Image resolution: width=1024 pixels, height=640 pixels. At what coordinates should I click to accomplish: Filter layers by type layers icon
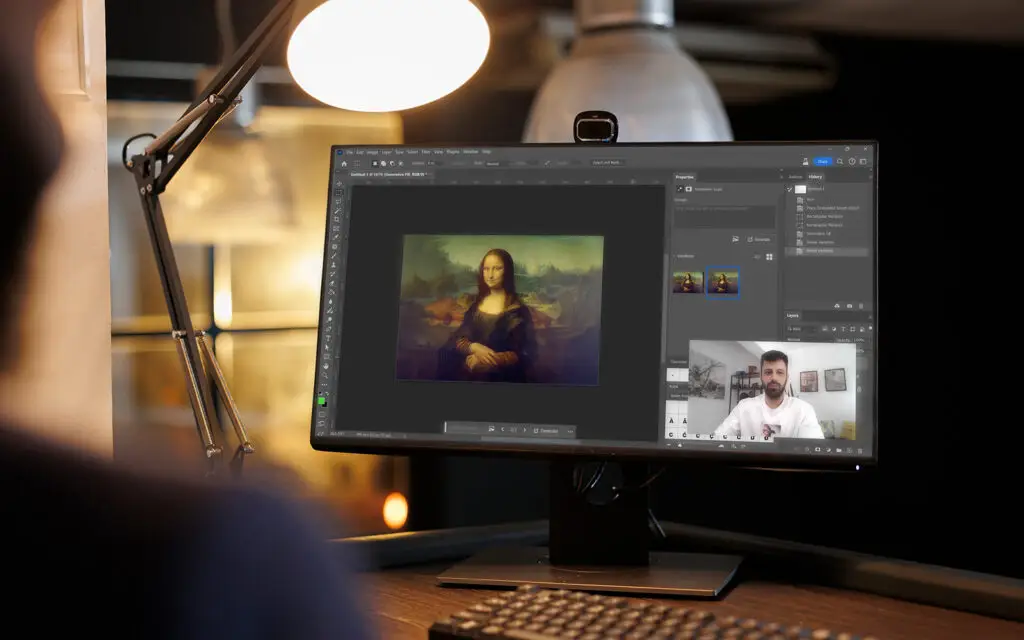coord(843,328)
